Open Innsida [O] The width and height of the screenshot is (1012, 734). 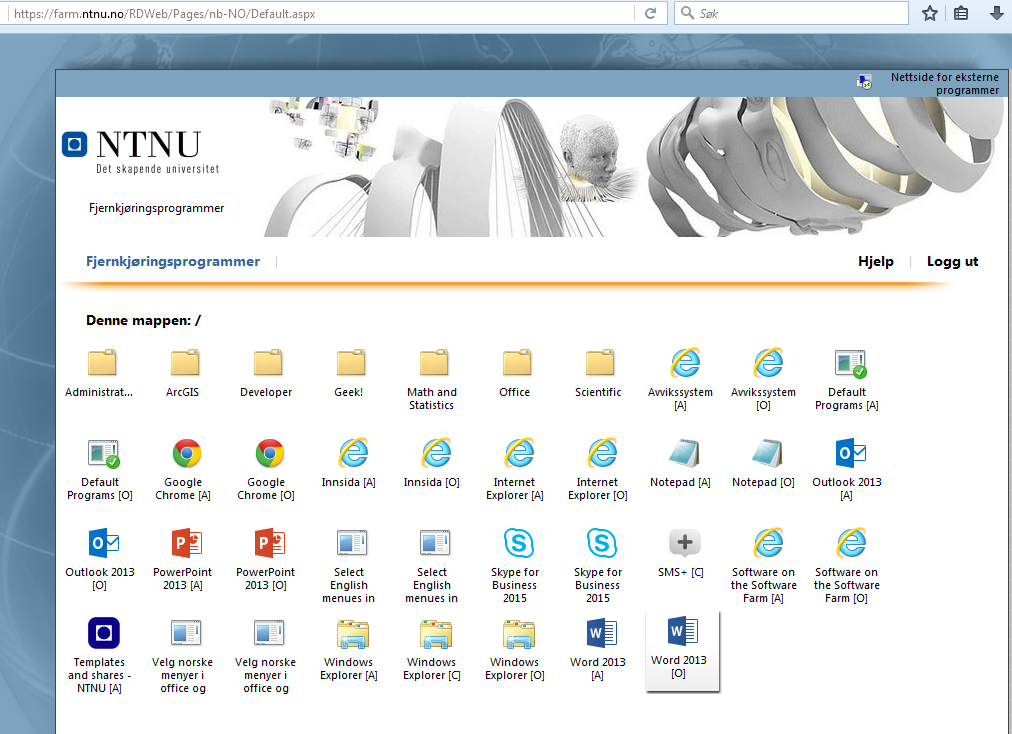click(x=432, y=463)
